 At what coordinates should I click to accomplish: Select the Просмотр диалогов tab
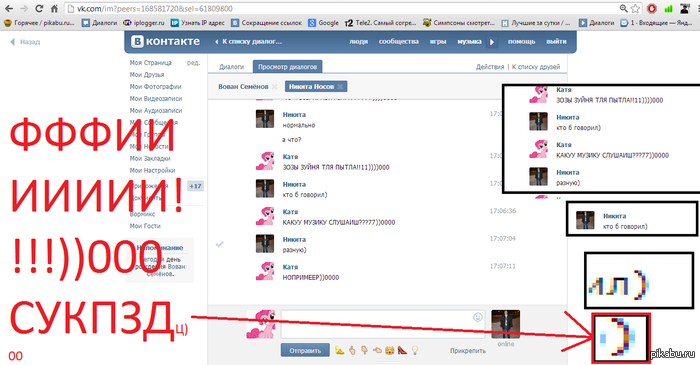[288, 67]
